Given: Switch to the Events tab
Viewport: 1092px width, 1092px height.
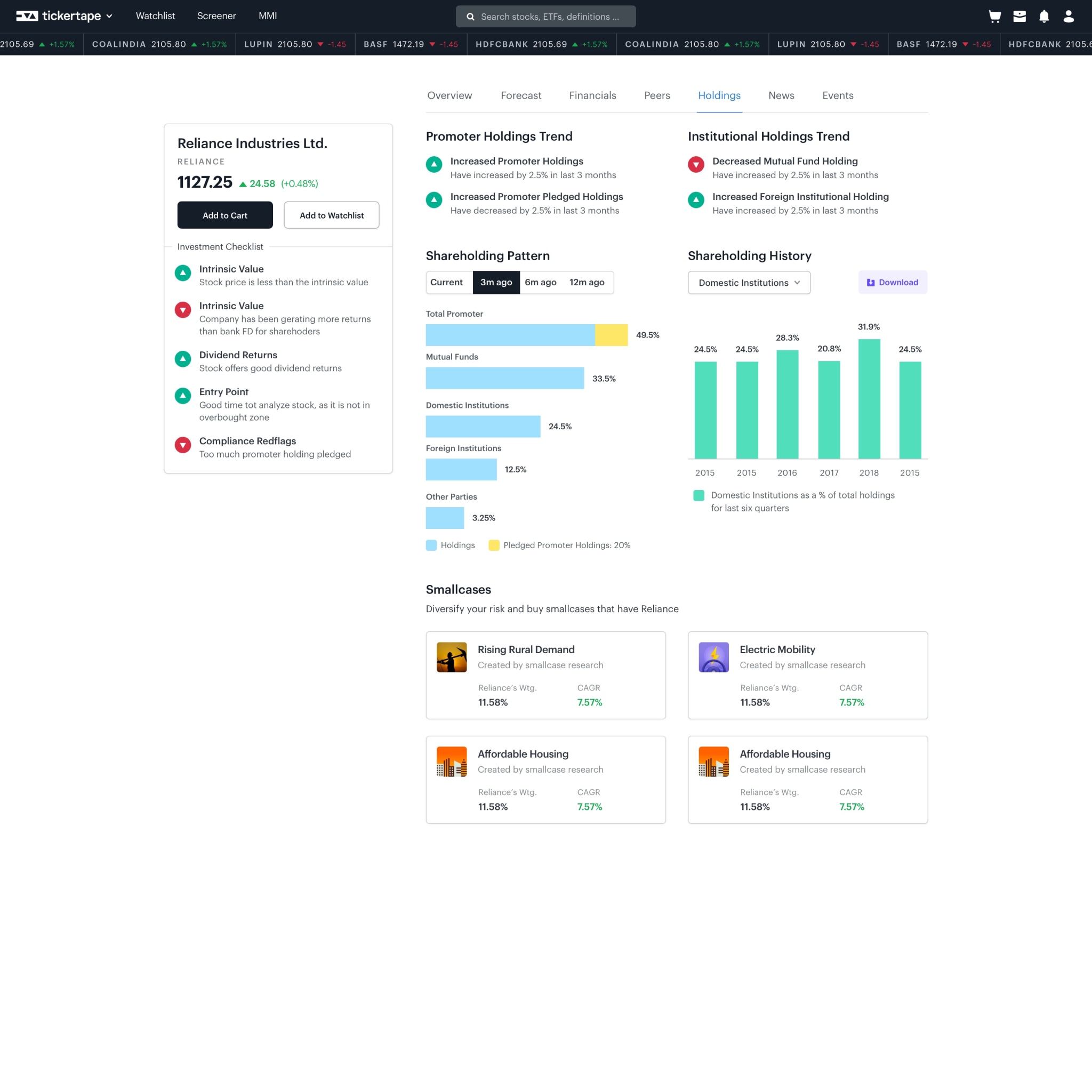Looking at the screenshot, I should point(838,95).
